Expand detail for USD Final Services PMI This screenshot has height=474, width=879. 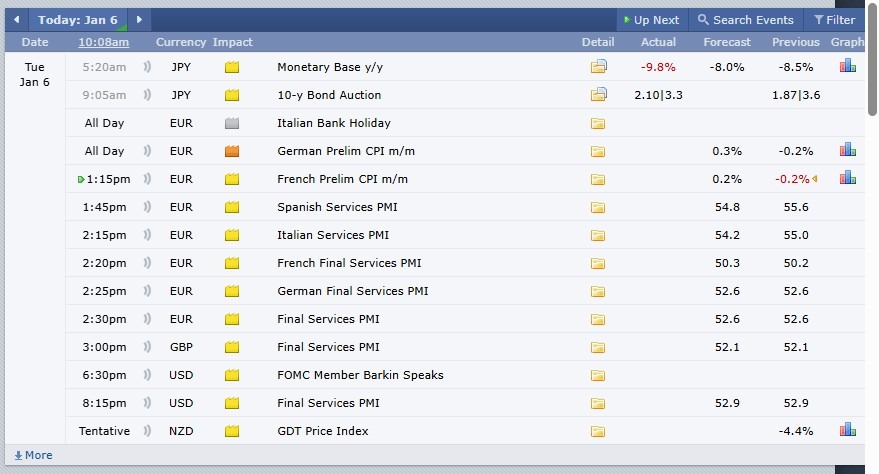pyautogui.click(x=598, y=403)
